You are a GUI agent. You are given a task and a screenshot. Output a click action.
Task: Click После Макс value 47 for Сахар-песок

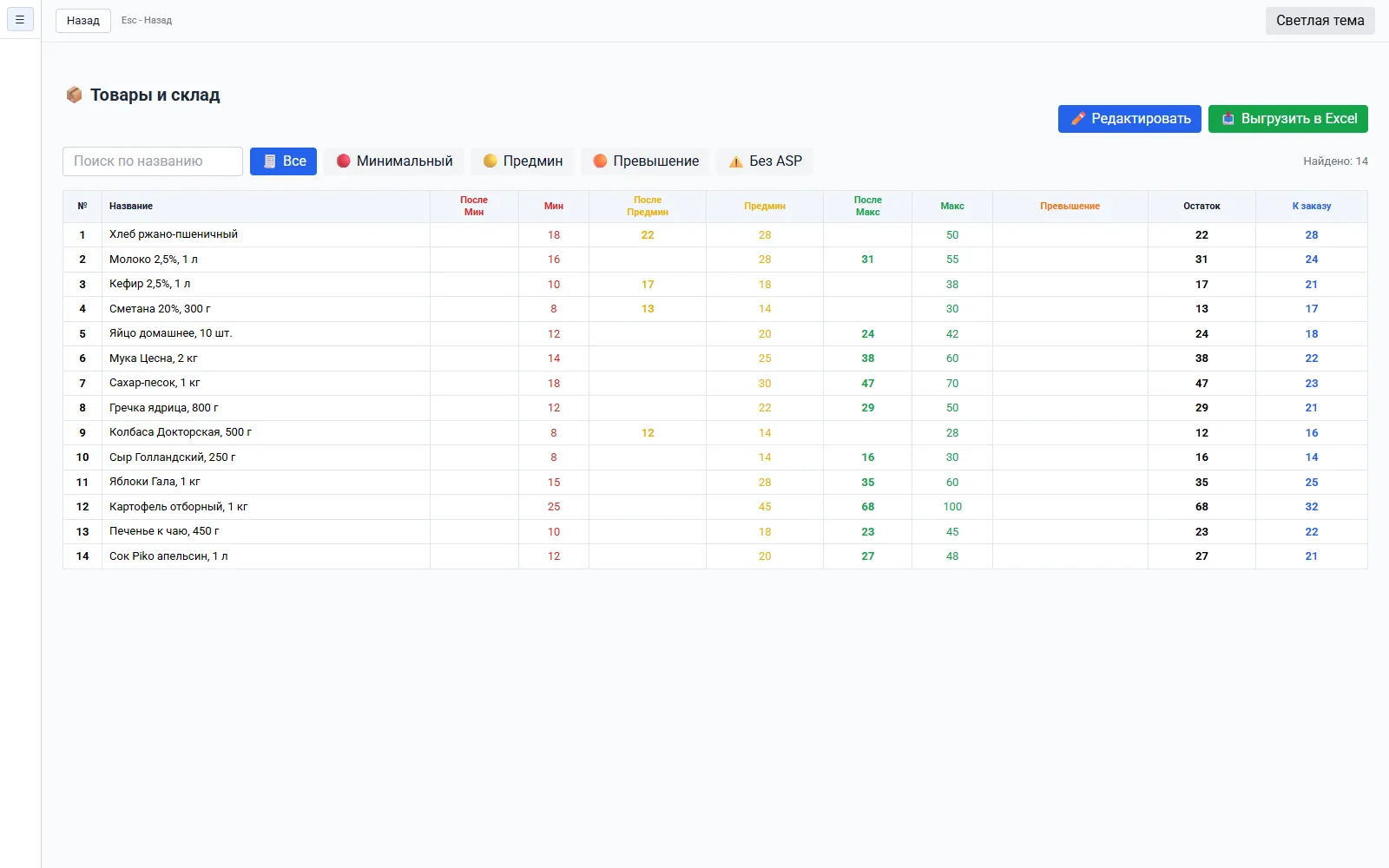click(x=868, y=384)
